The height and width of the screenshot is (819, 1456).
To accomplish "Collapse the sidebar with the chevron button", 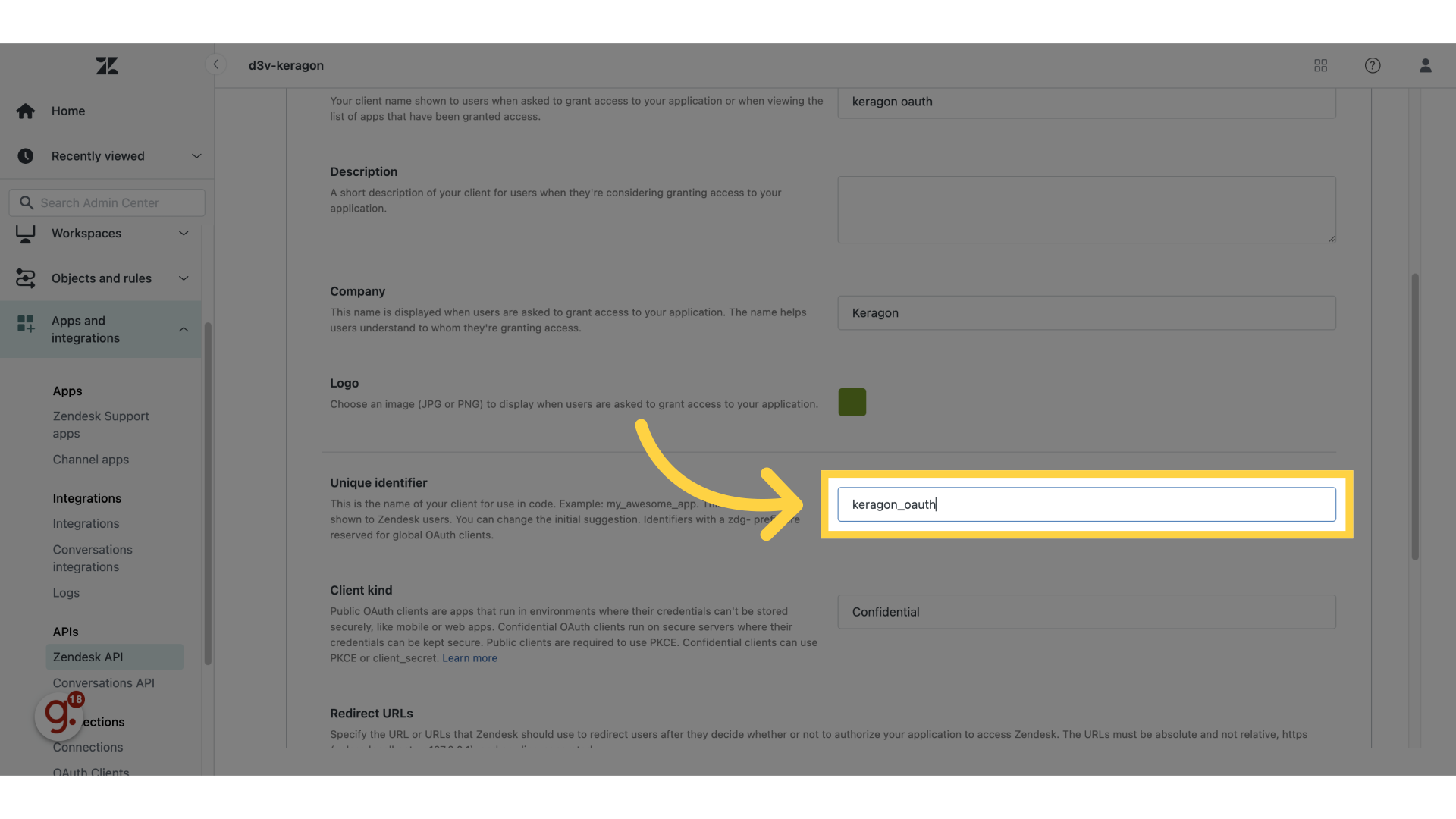I will [216, 64].
